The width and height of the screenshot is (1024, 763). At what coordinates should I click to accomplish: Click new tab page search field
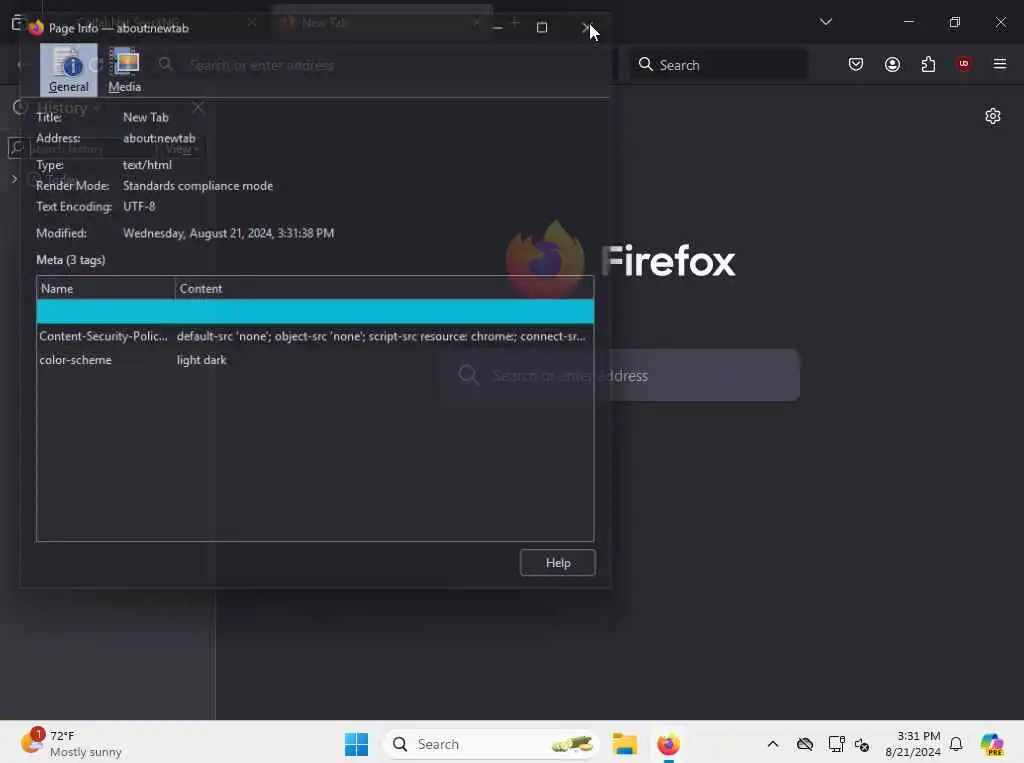pos(620,376)
